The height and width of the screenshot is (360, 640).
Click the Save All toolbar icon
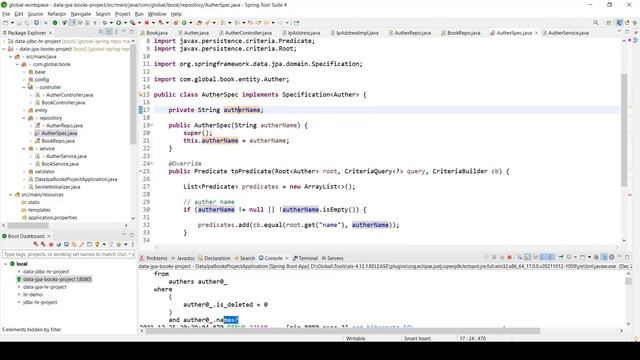click(27, 23)
